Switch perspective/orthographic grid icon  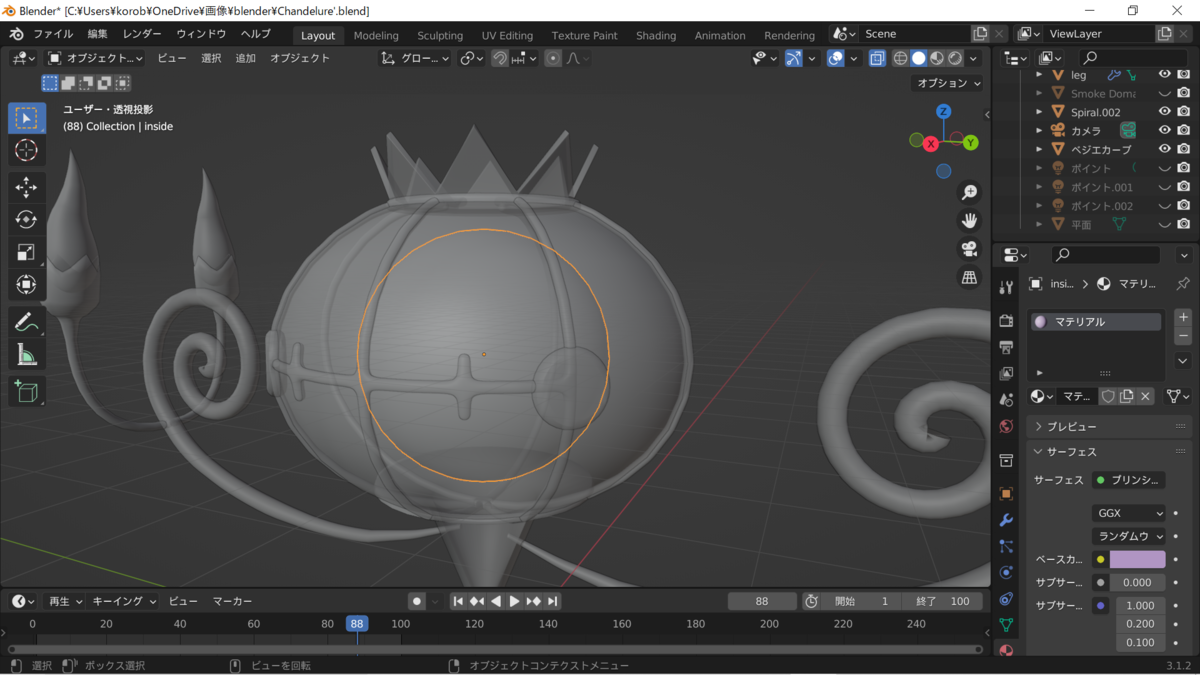969,278
